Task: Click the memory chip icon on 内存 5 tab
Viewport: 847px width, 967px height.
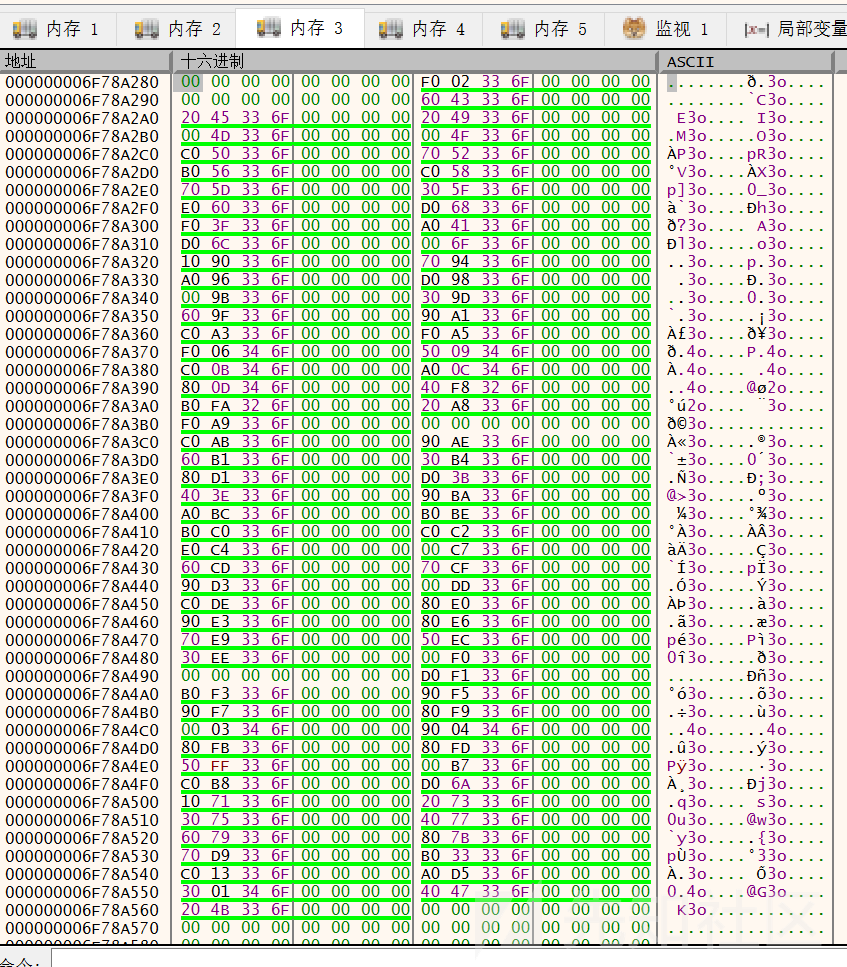Action: point(513,29)
